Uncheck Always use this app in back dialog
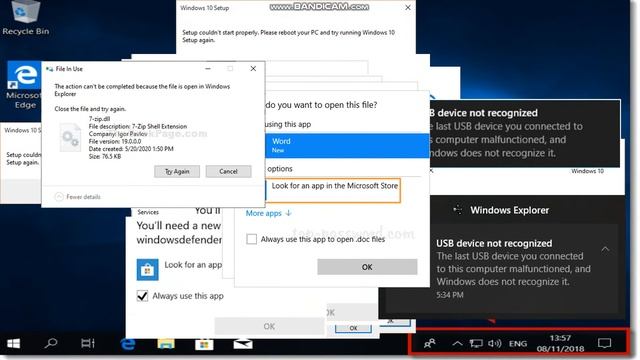Screen dimensions: 640x360 click(x=142, y=296)
